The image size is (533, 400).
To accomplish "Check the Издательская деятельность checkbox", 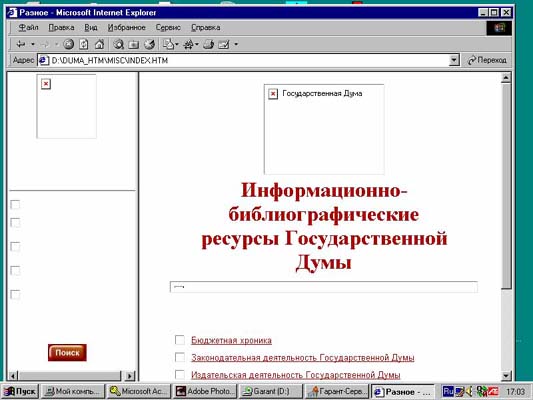I will tap(180, 375).
